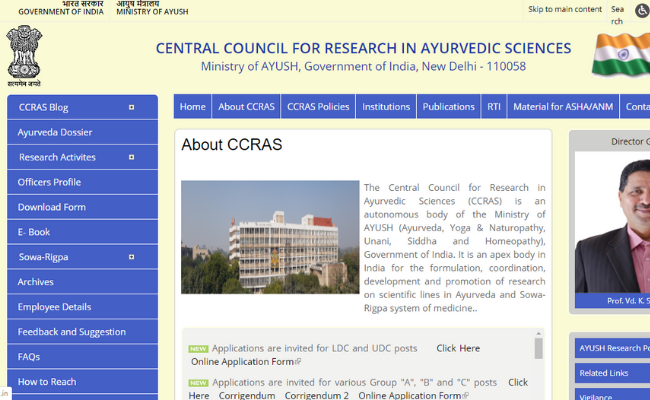Go to the RTI menu item
Screen dimensions: 650x400
[x=494, y=107]
